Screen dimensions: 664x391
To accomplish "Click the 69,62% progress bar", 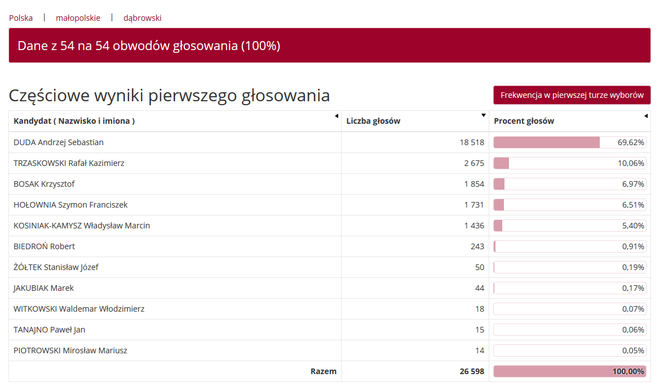I will [x=570, y=142].
